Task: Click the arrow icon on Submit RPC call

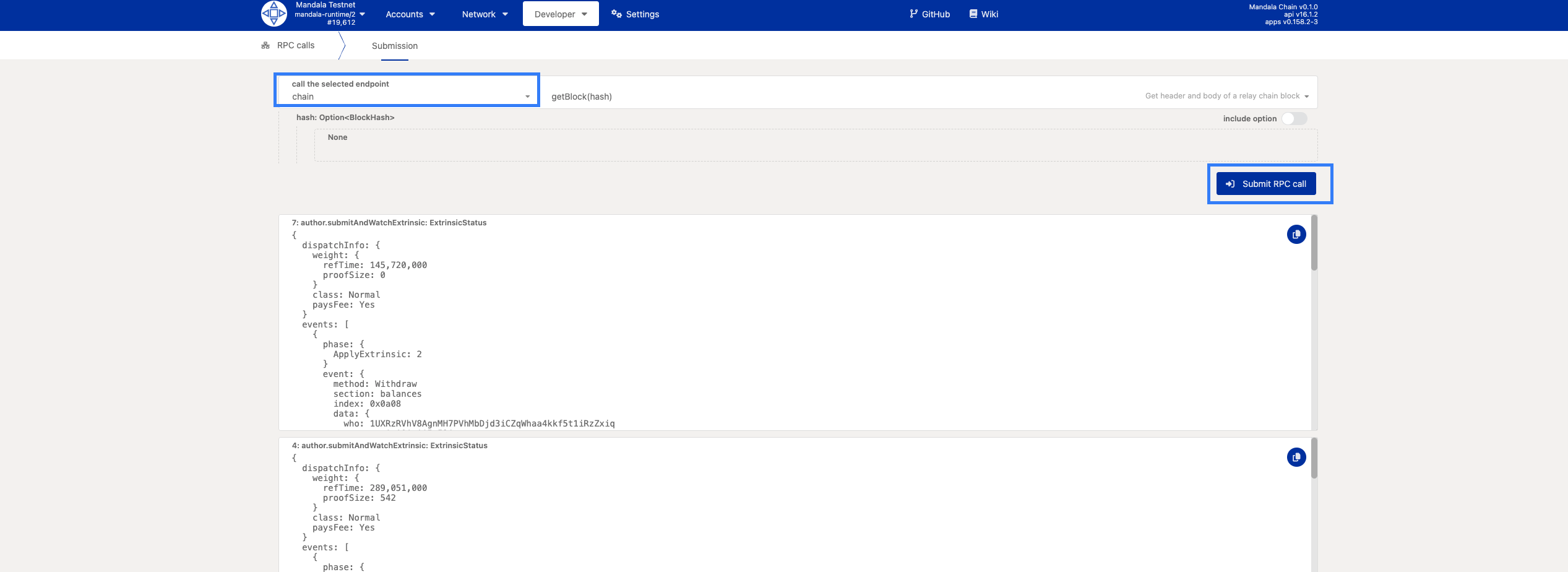Action: pyautogui.click(x=1230, y=184)
